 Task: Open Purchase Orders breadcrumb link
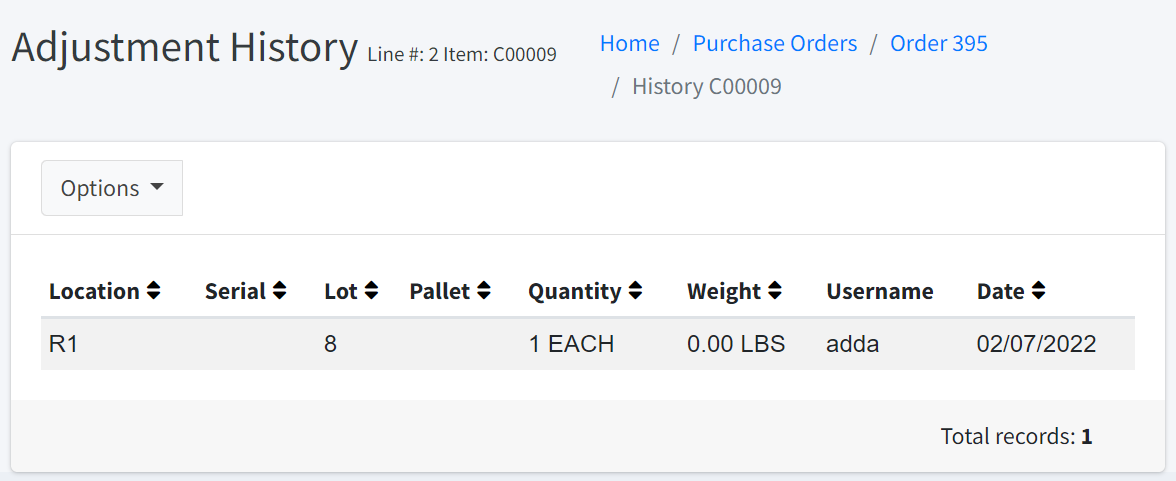click(x=775, y=44)
